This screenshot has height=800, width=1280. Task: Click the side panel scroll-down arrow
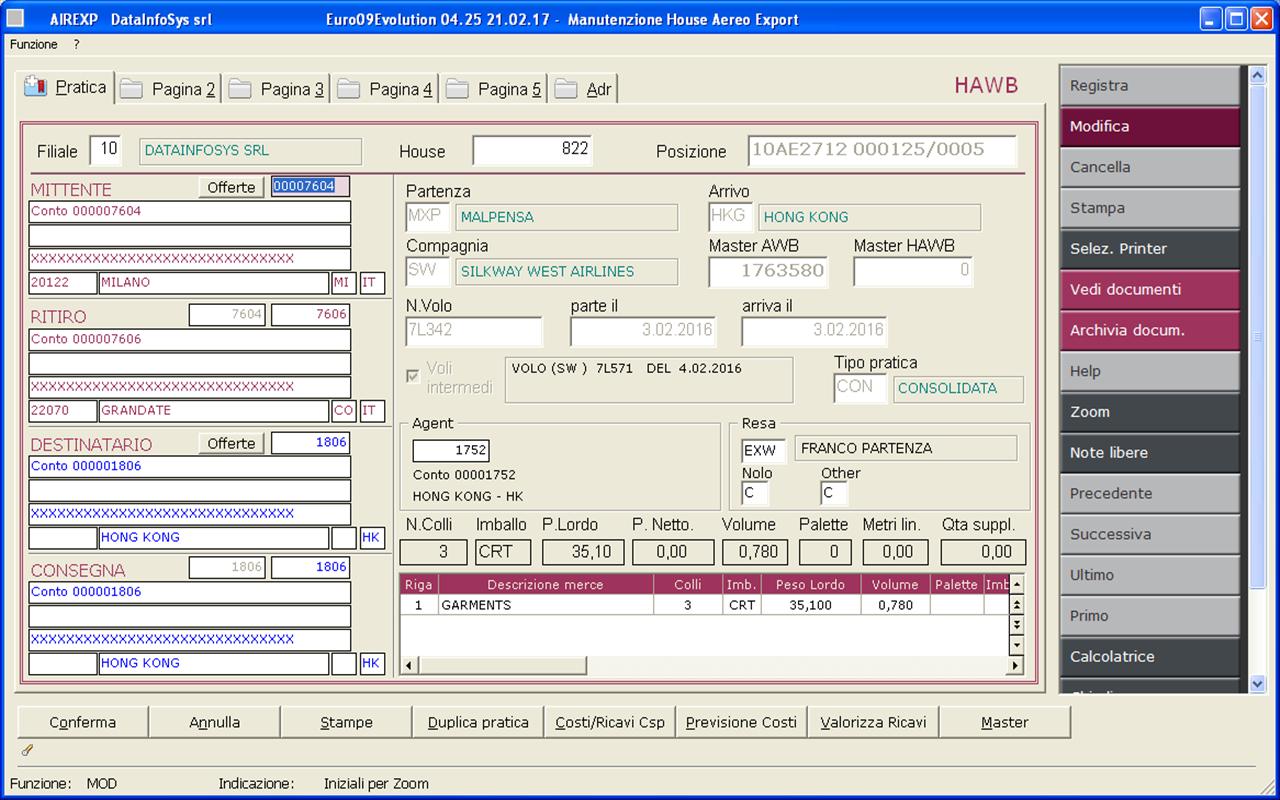point(1258,684)
